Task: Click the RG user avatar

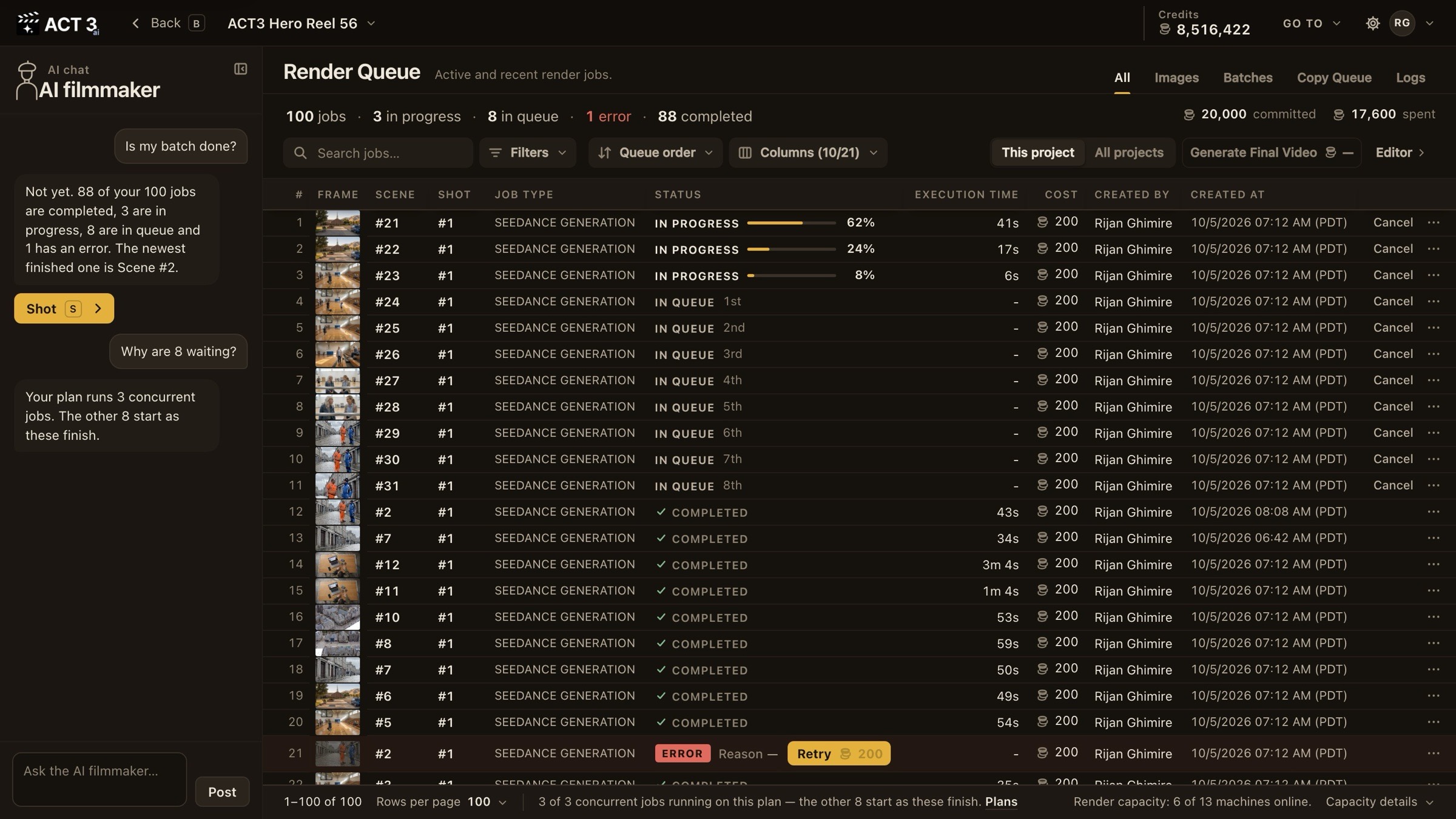Action: pyautogui.click(x=1401, y=23)
